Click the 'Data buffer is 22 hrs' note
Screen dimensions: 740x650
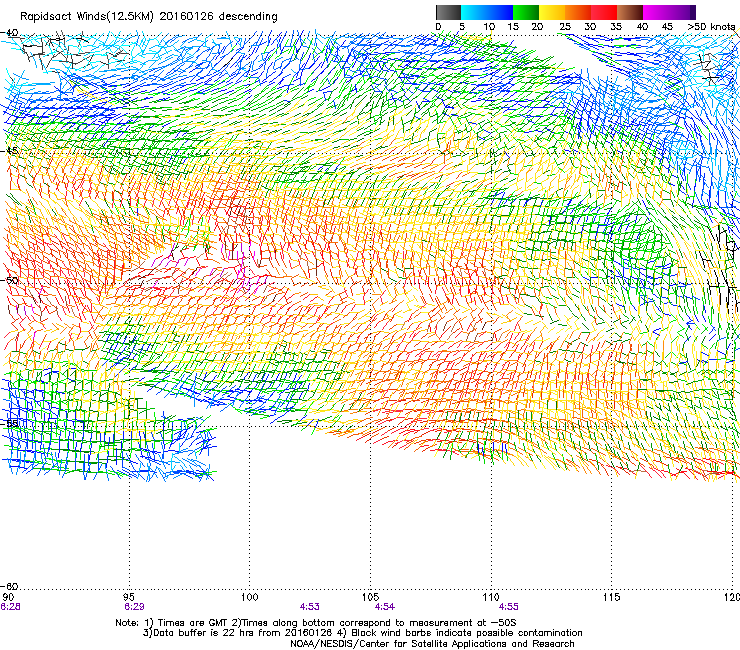237,633
